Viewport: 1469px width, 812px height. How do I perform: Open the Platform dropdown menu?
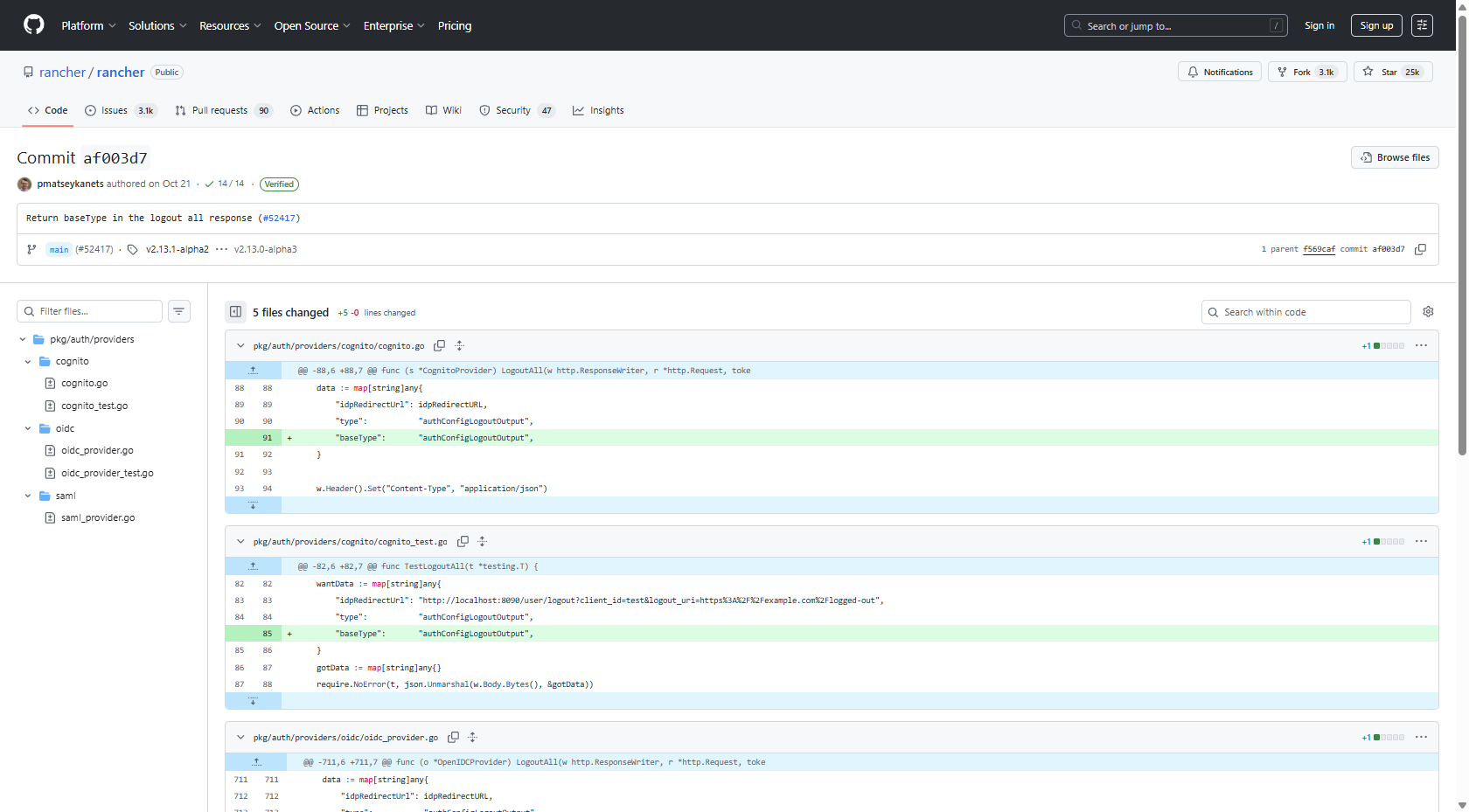tap(88, 25)
